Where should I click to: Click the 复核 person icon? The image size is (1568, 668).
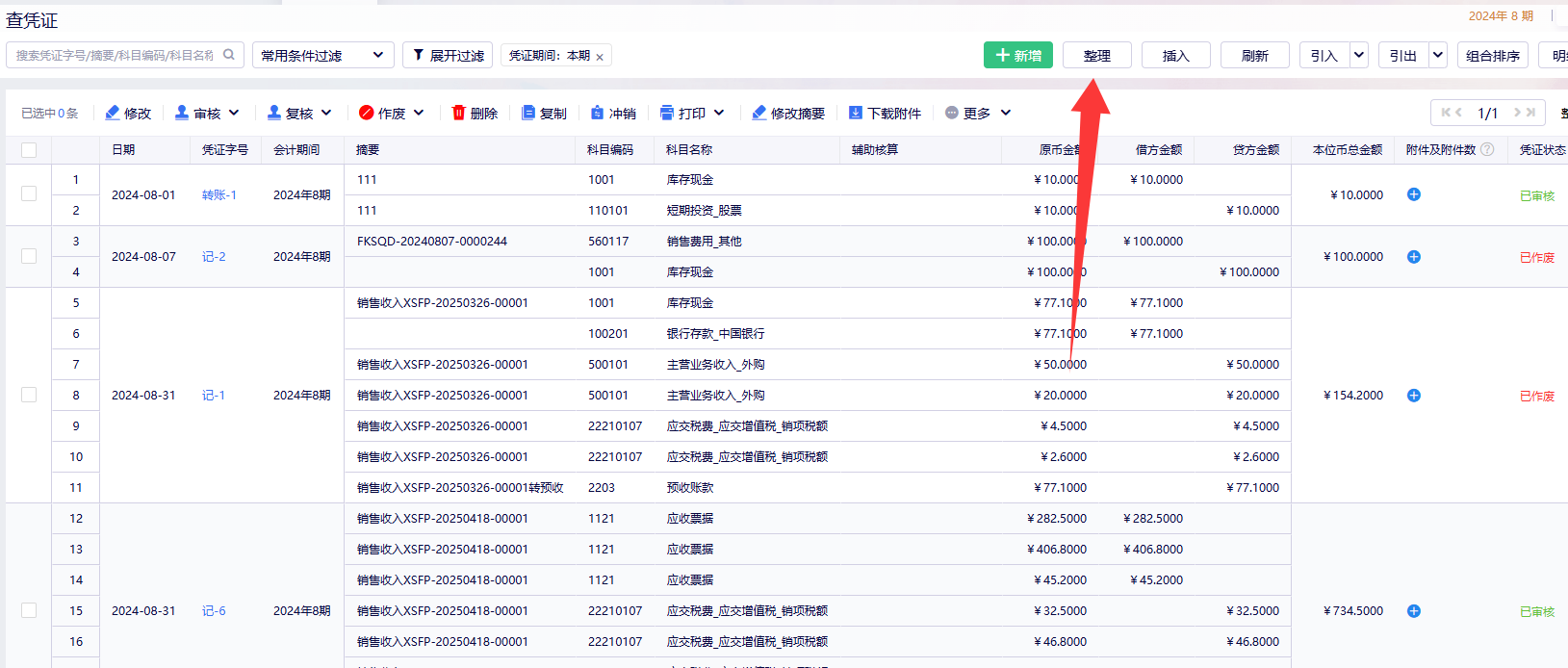coord(274,113)
